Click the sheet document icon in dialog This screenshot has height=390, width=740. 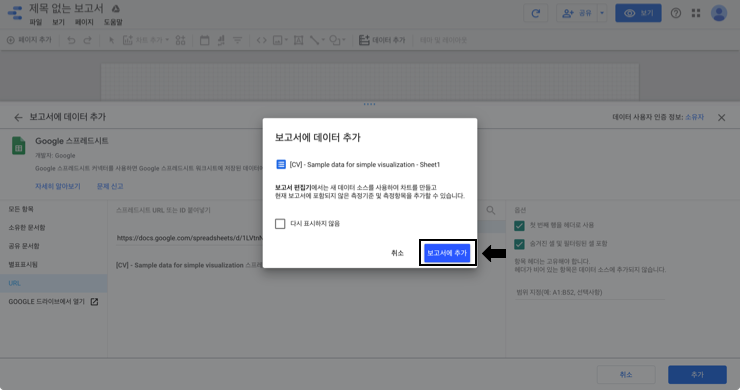point(281,164)
